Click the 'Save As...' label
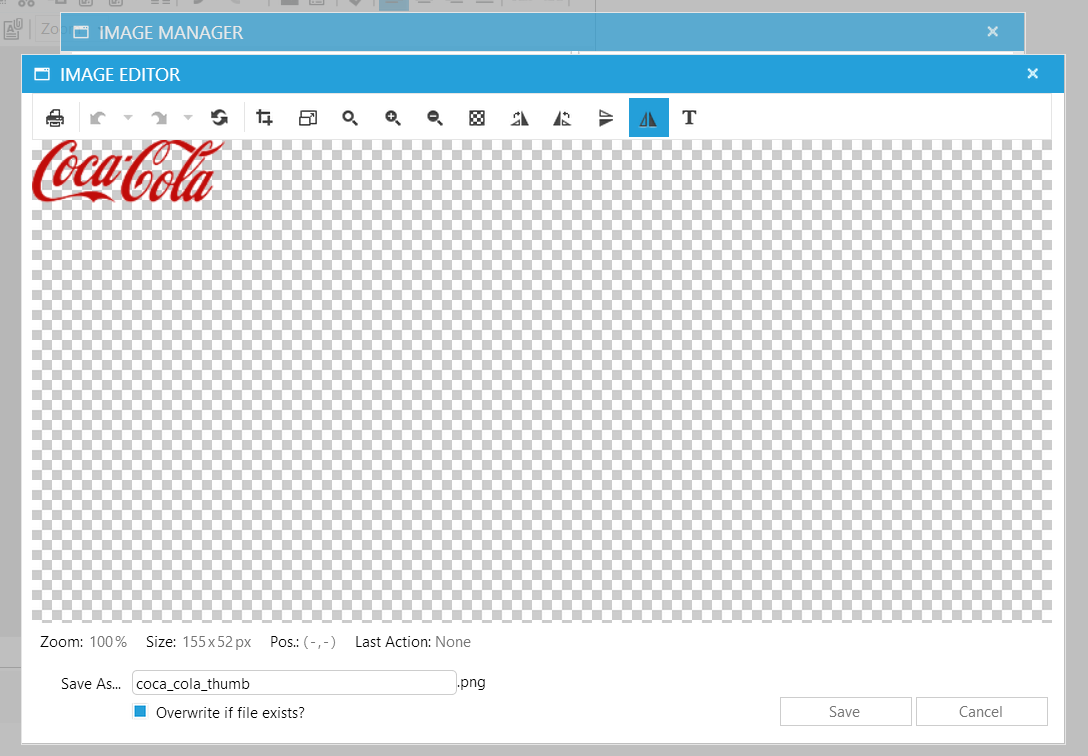The height and width of the screenshot is (756, 1088). 91,684
